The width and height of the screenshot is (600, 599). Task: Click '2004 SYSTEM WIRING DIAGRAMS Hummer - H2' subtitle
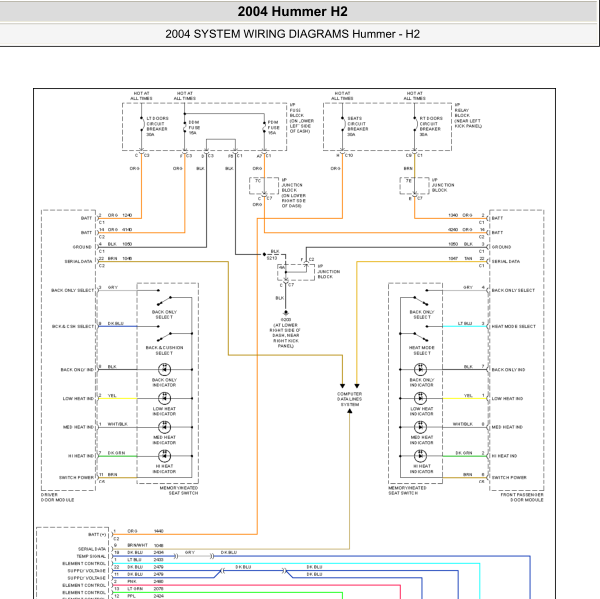(x=292, y=34)
